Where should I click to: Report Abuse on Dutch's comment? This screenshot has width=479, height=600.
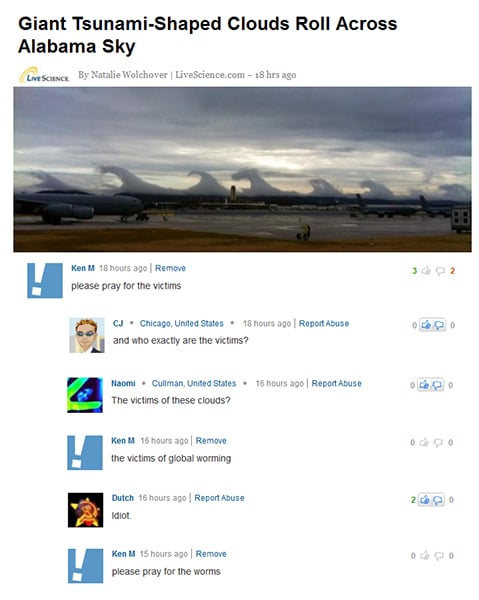pyautogui.click(x=219, y=498)
